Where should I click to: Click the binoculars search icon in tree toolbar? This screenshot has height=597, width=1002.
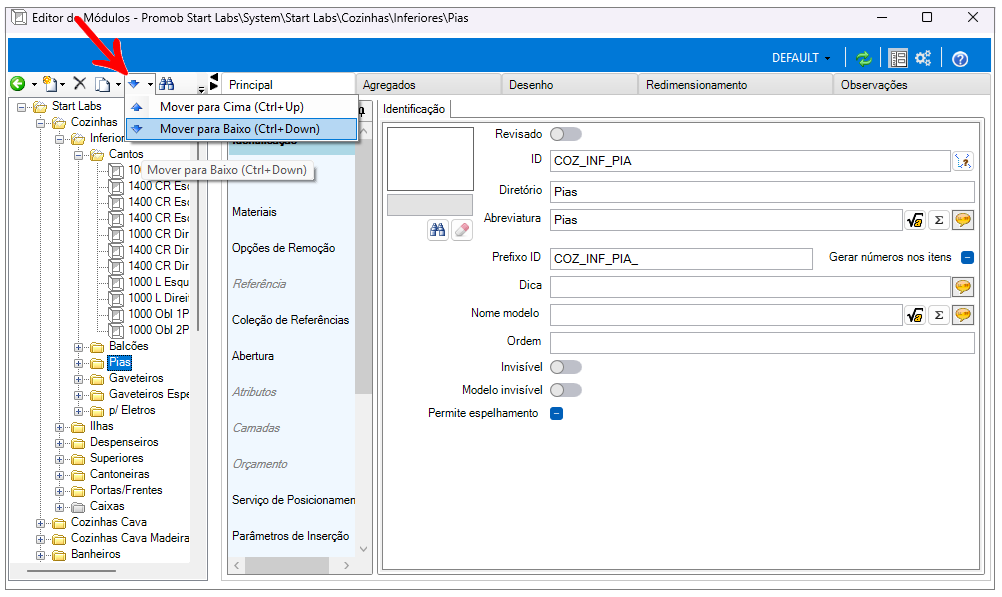(166, 84)
